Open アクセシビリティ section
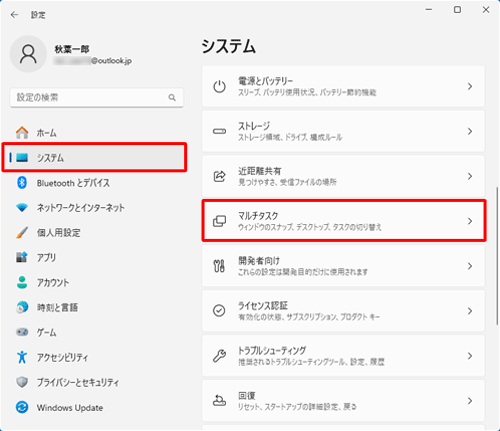Viewport: 500px width, 431px height. pyautogui.click(x=97, y=357)
